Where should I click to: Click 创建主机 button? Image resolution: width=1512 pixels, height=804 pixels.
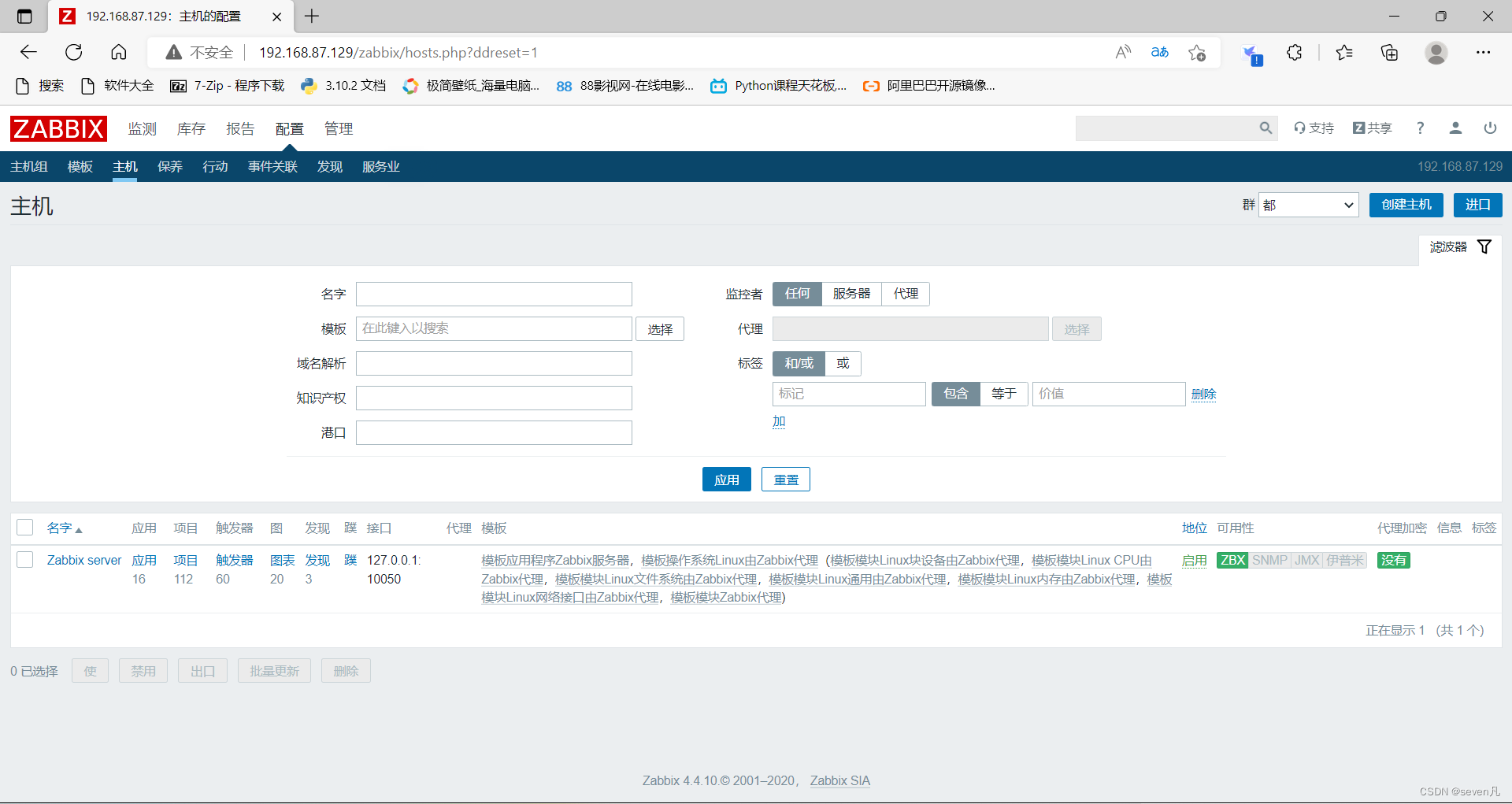1406,205
